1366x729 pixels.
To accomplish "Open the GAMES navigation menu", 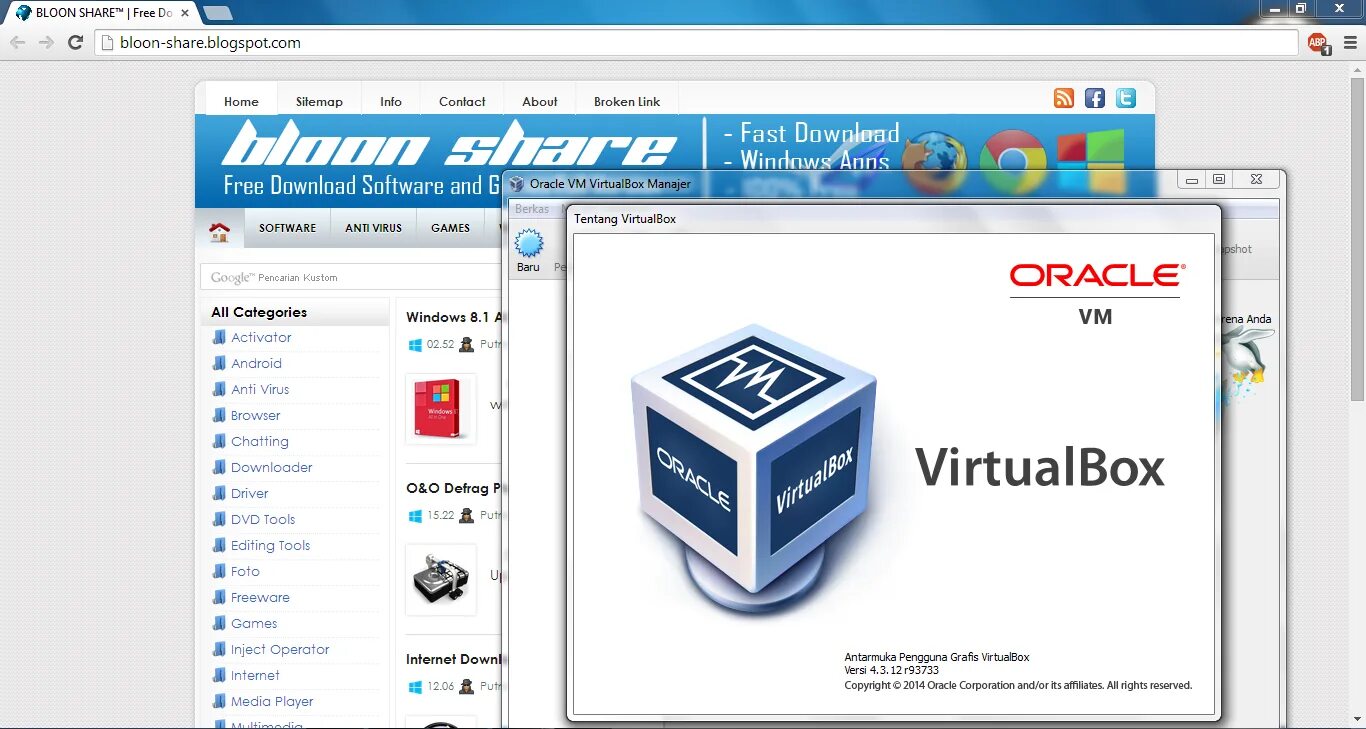I will click(x=450, y=228).
